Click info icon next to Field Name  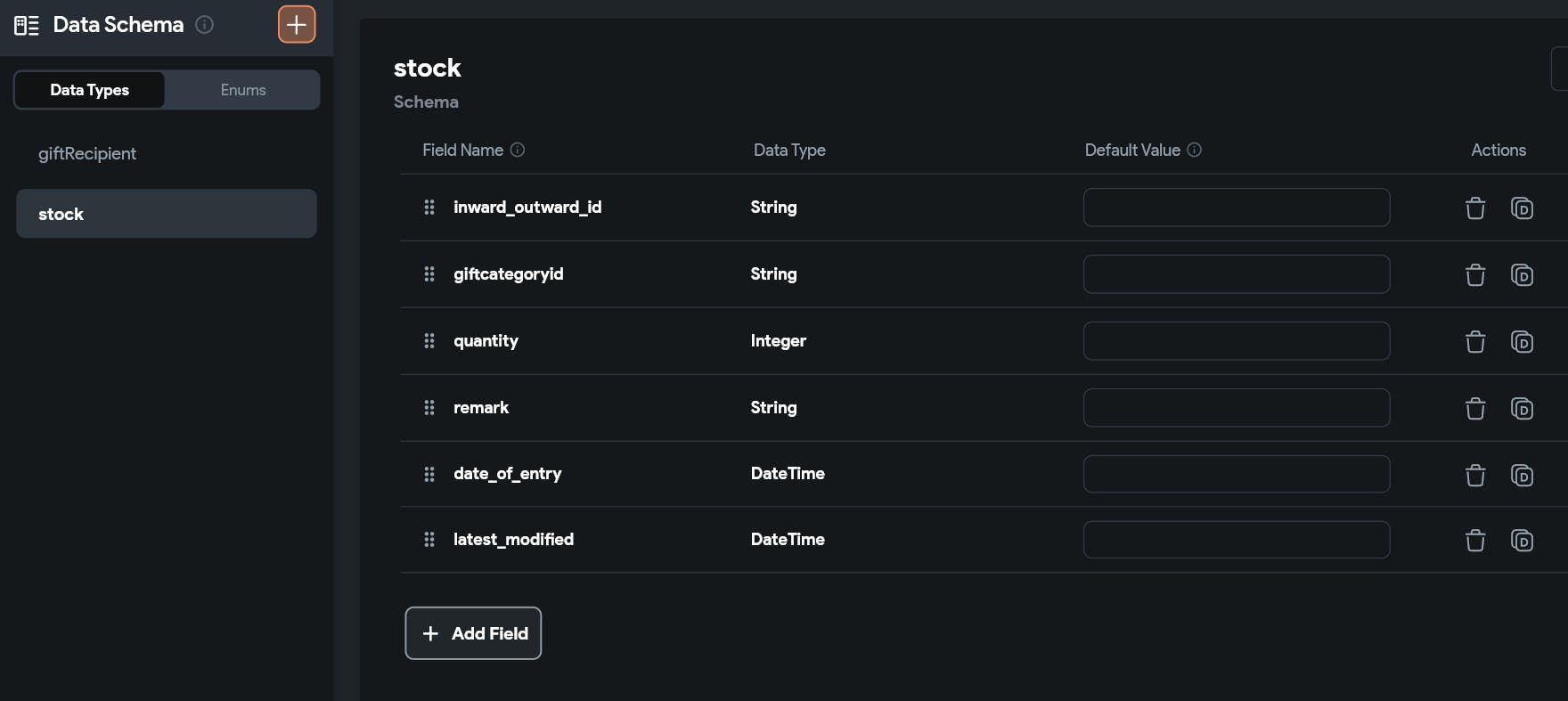pos(518,150)
